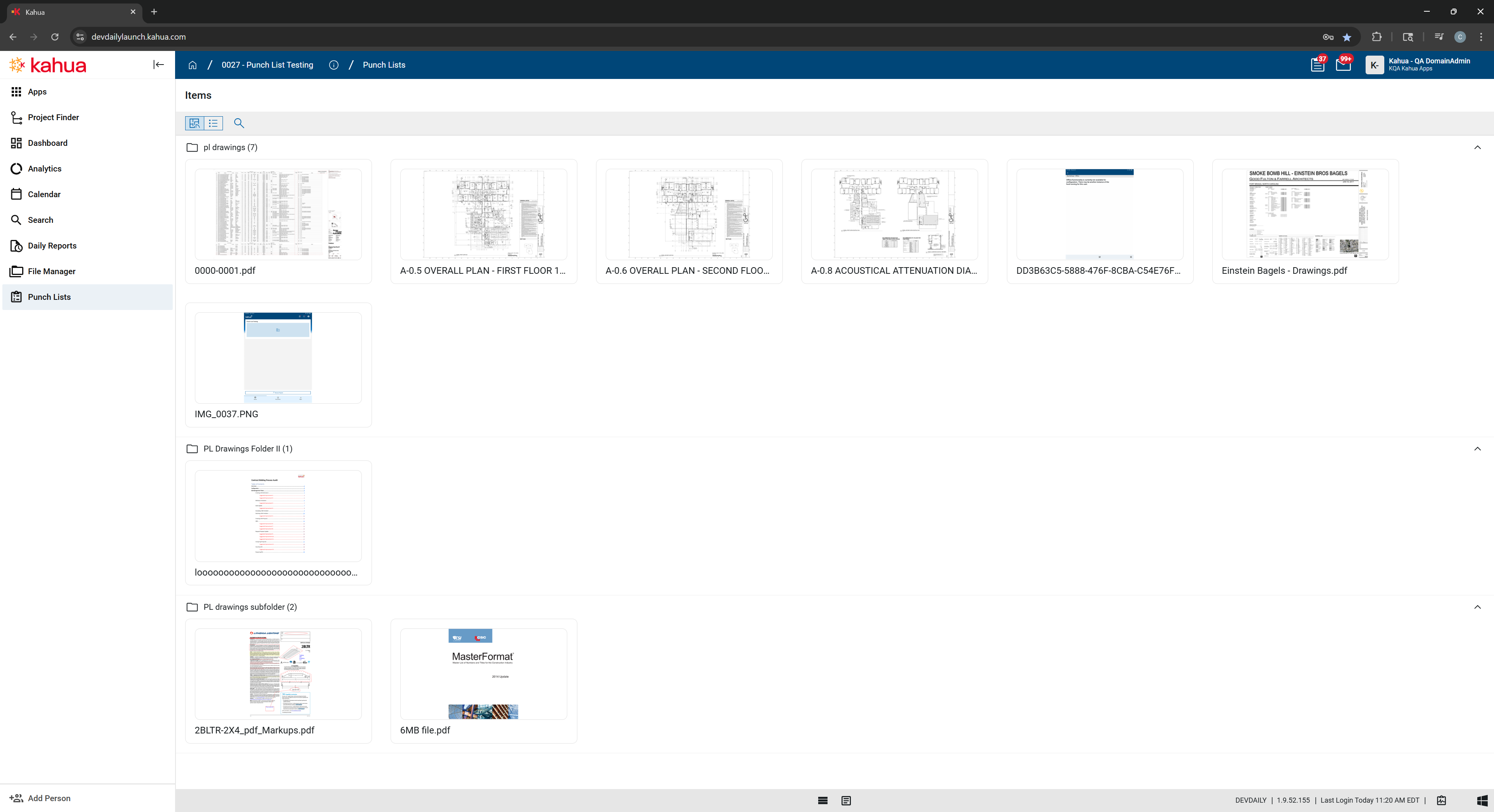Click status bar stacked rows layout icon
The height and width of the screenshot is (812, 1494).
point(822,800)
